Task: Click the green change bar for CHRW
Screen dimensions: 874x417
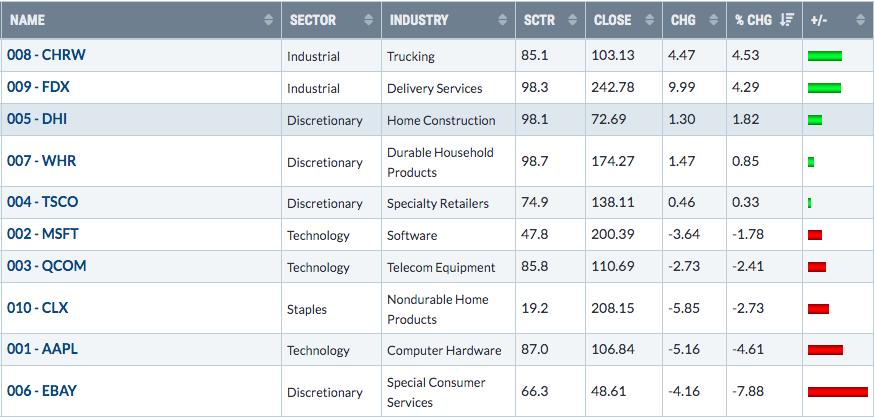Action: coord(825,56)
